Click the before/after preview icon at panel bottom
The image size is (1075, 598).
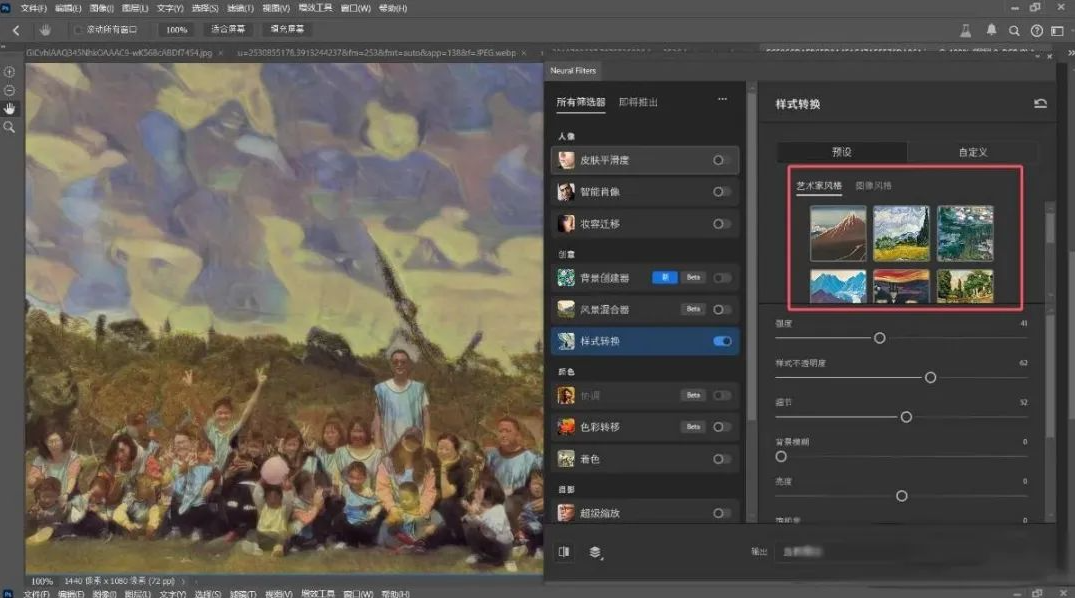pos(565,551)
